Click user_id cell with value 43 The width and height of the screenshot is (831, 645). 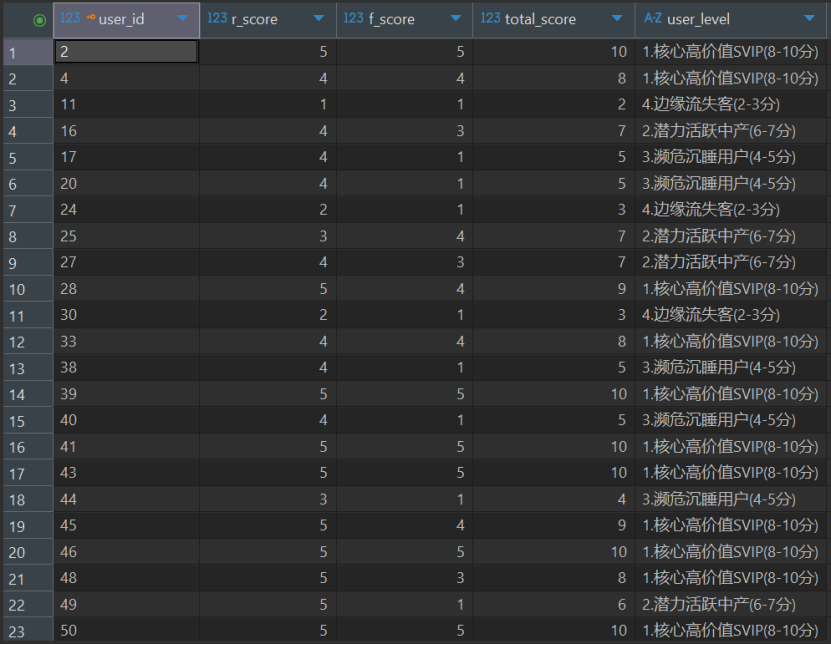[x=126, y=473]
